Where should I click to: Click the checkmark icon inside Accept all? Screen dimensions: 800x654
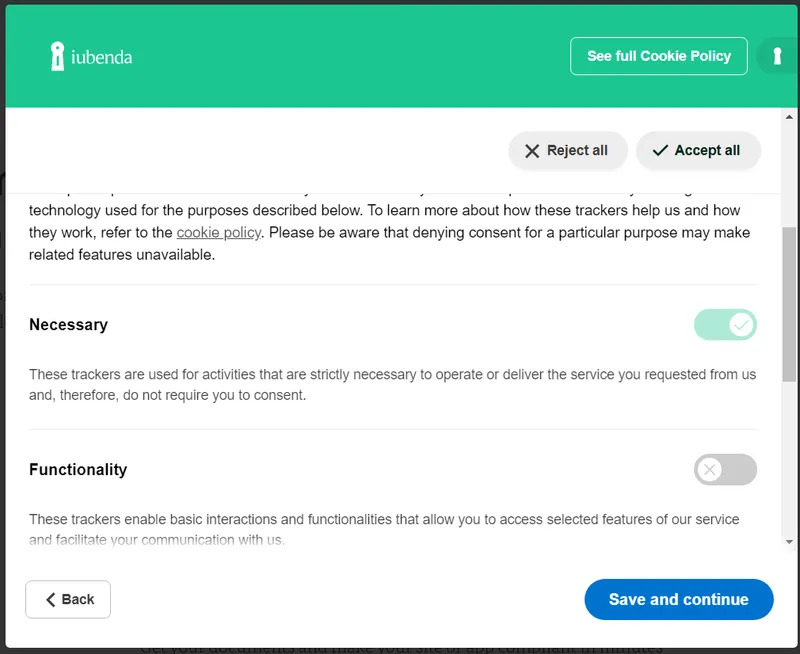click(660, 150)
